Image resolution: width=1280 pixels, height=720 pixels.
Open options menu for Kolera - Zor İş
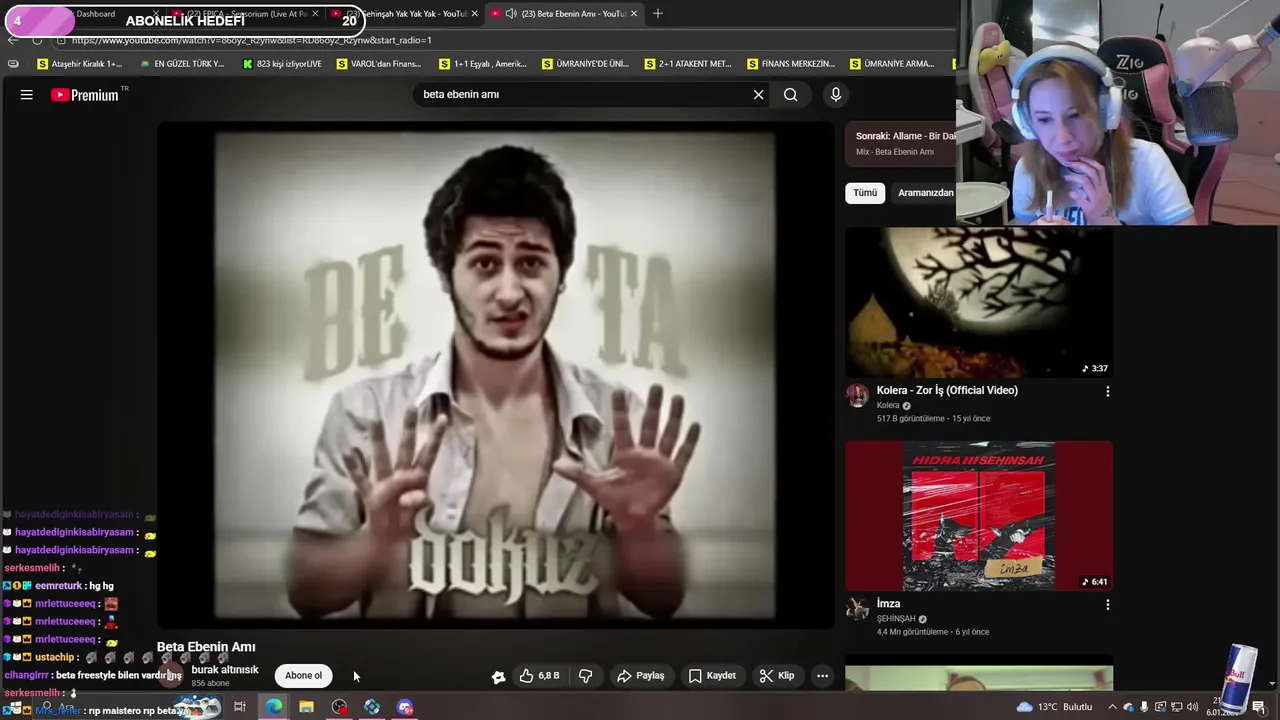tap(1107, 392)
